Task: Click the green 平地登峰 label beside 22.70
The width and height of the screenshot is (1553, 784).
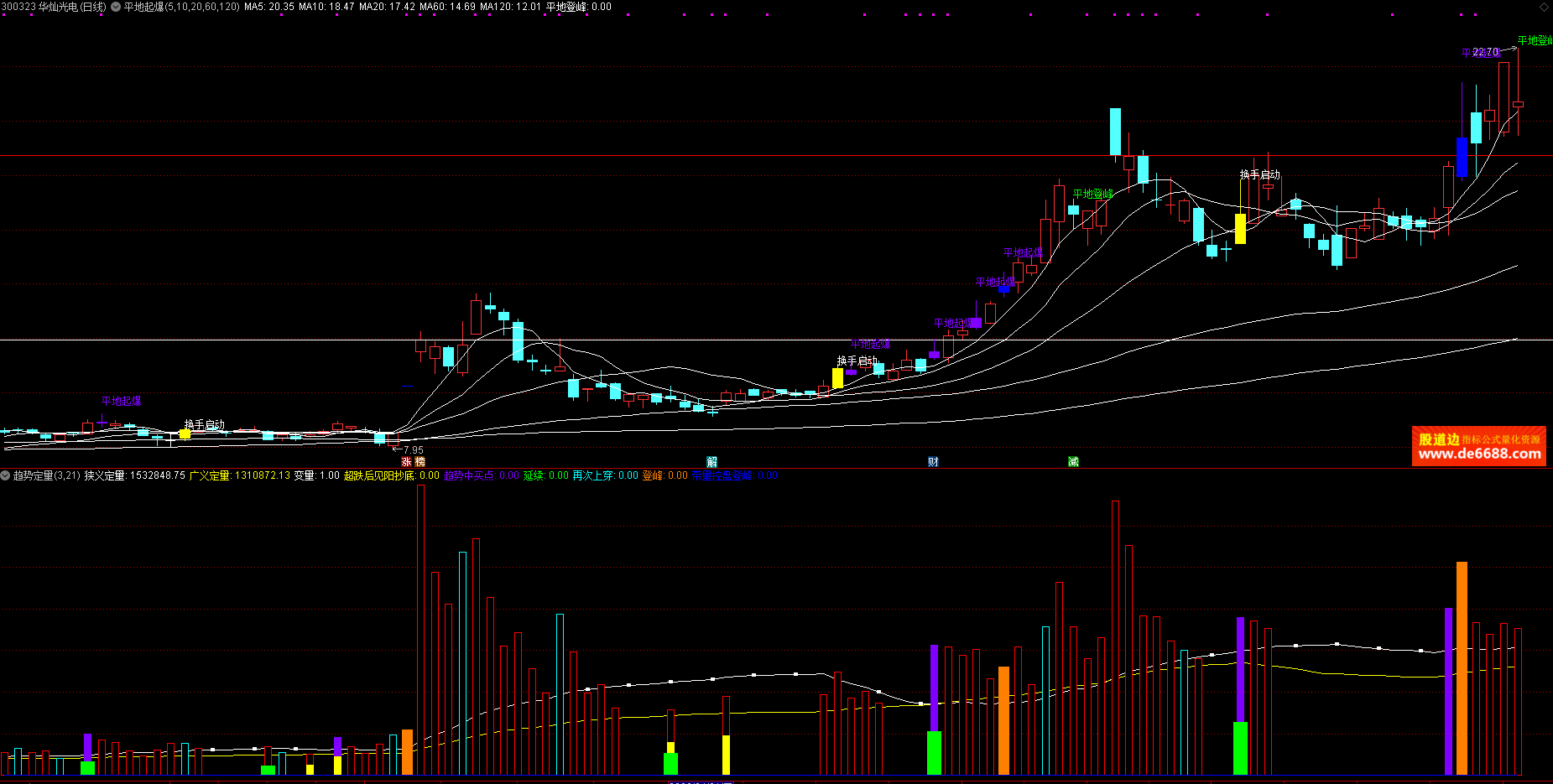Action: [1535, 40]
